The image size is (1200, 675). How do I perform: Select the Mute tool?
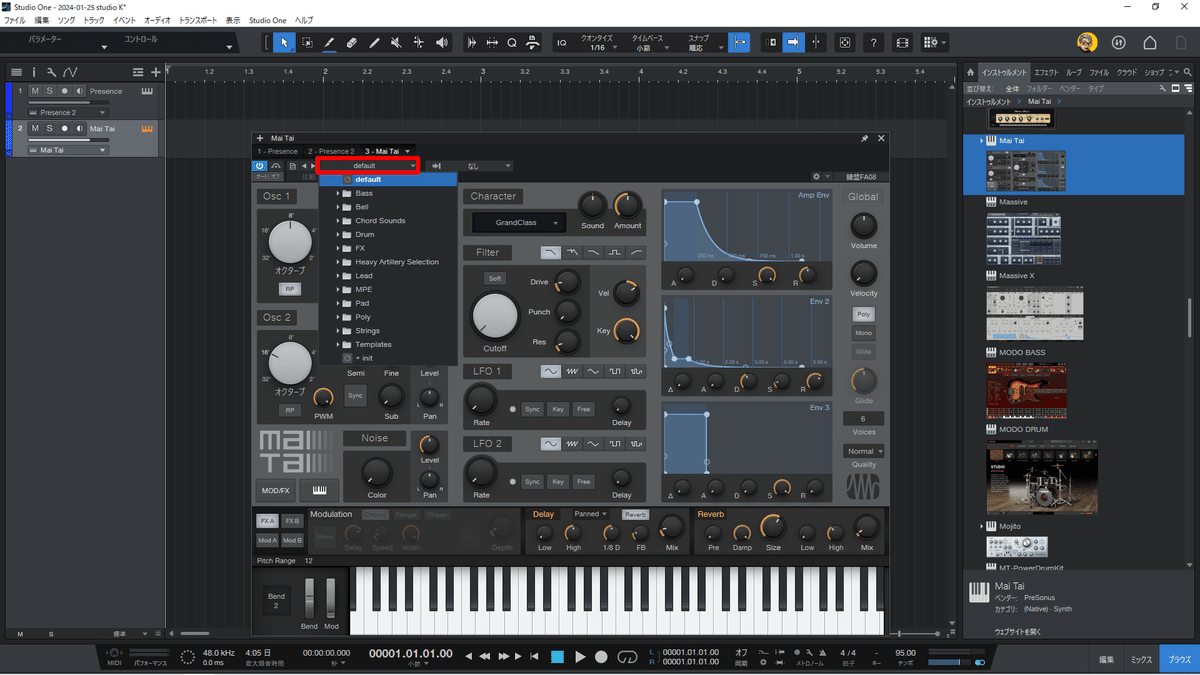tap(396, 43)
